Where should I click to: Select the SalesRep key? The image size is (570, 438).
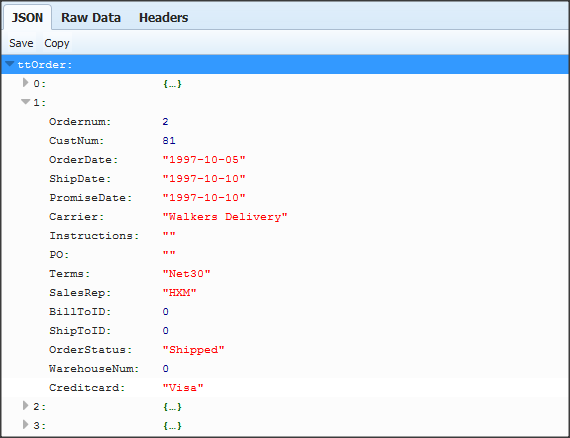click(x=80, y=293)
